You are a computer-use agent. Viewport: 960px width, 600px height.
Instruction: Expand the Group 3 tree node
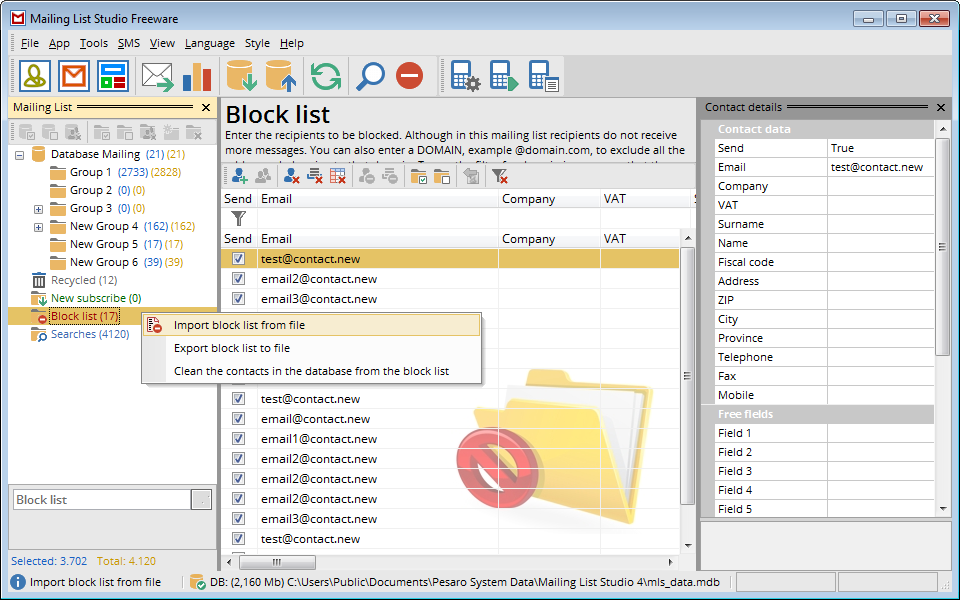[38, 209]
